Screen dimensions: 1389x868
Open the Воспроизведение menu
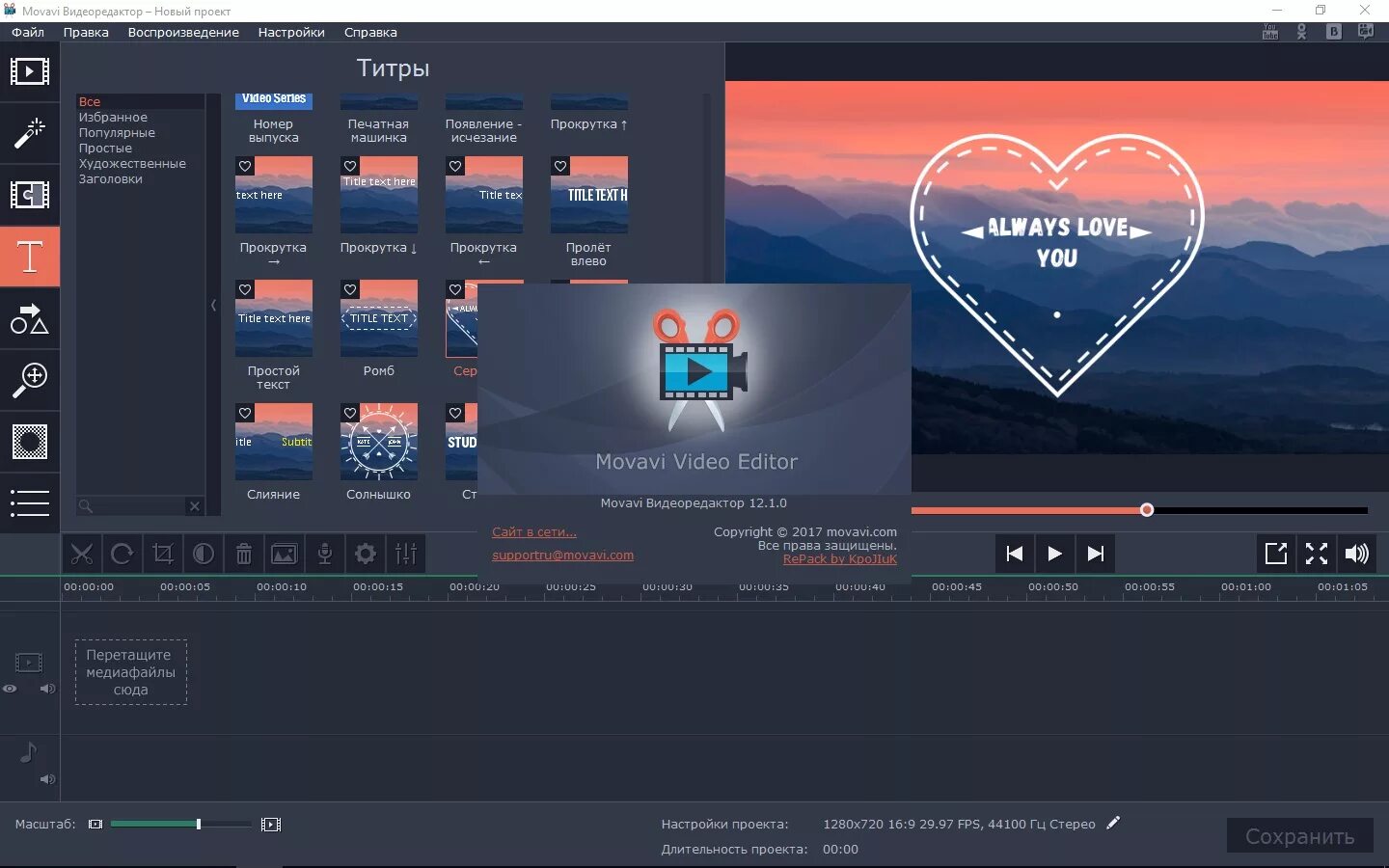pyautogui.click(x=183, y=32)
